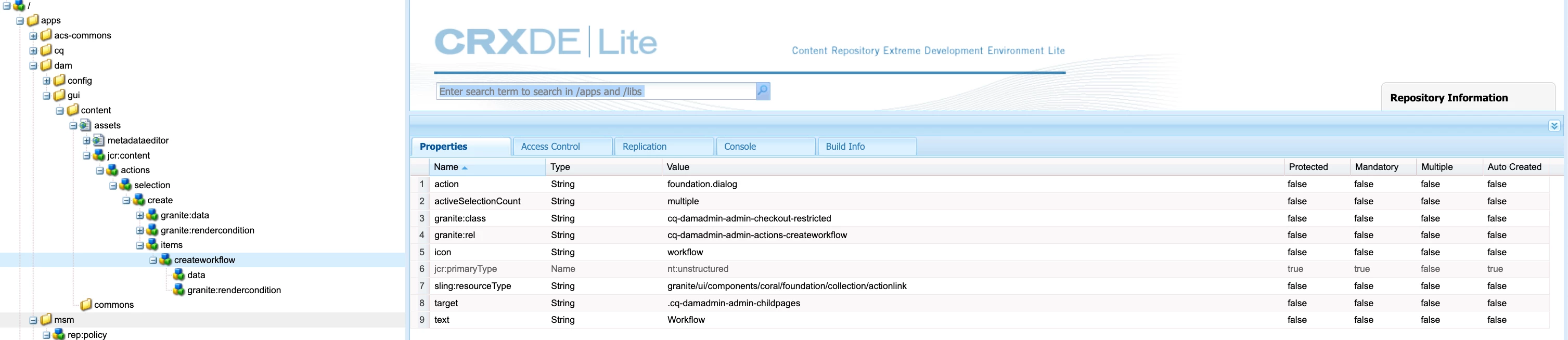This screenshot has width=1568, height=340.
Task: Collapse the dam folder
Action: pyautogui.click(x=33, y=66)
